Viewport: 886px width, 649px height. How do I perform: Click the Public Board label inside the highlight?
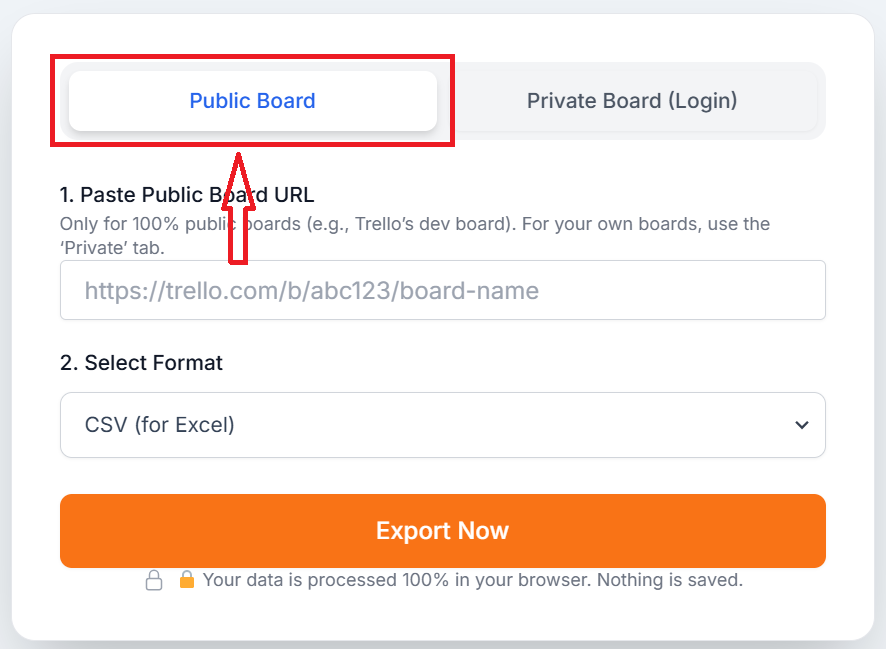252,100
